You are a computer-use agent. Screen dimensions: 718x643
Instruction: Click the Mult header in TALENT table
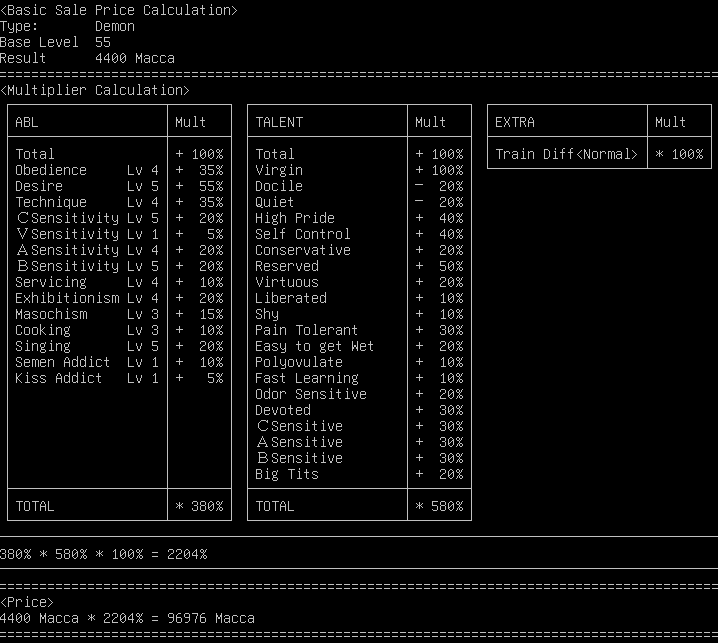(430, 122)
